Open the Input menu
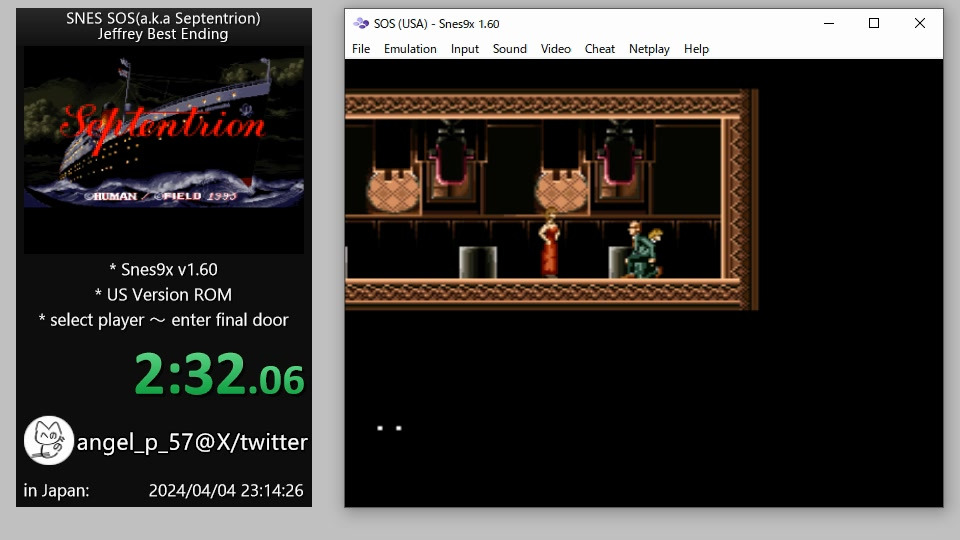Image resolution: width=960 pixels, height=540 pixels. point(465,49)
